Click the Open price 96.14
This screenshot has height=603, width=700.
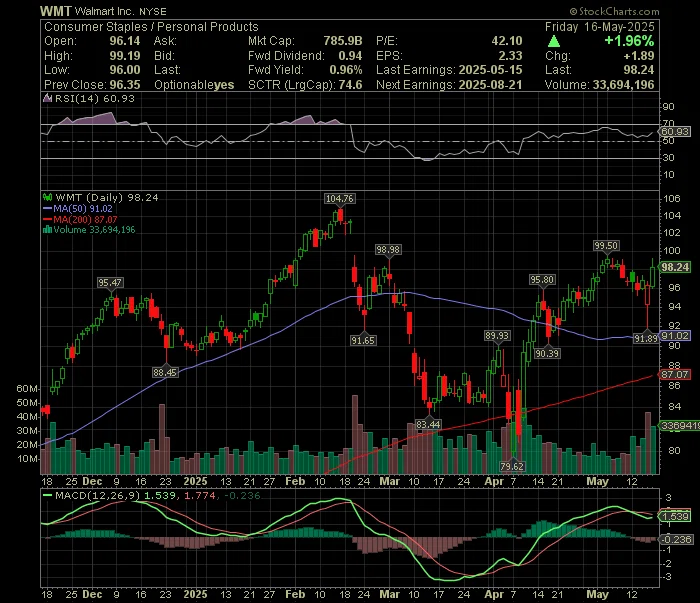(125, 41)
